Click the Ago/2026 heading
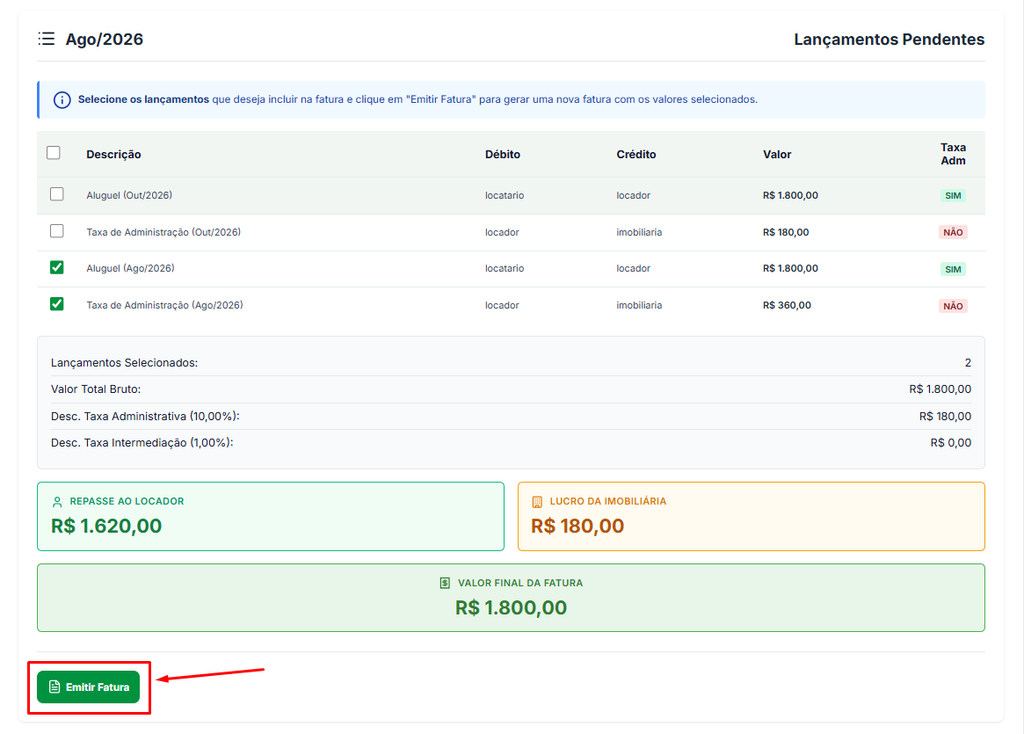This screenshot has width=1024, height=734. point(104,39)
